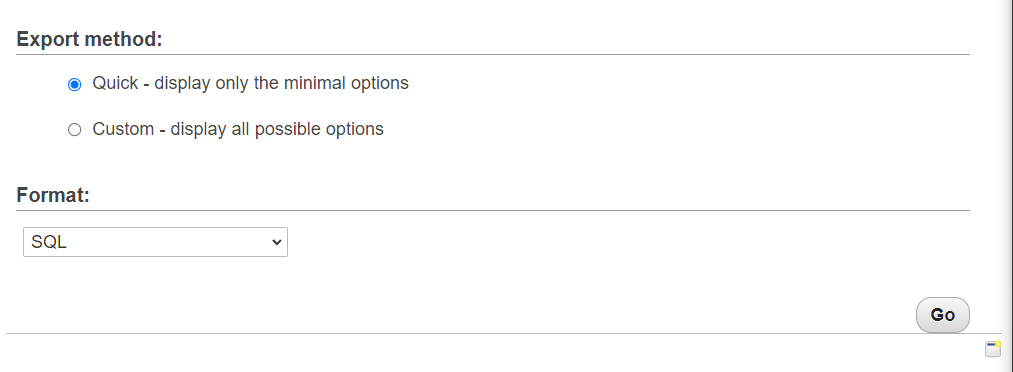
Task: Click the word 'Quick' in the first option
Action: click(115, 83)
